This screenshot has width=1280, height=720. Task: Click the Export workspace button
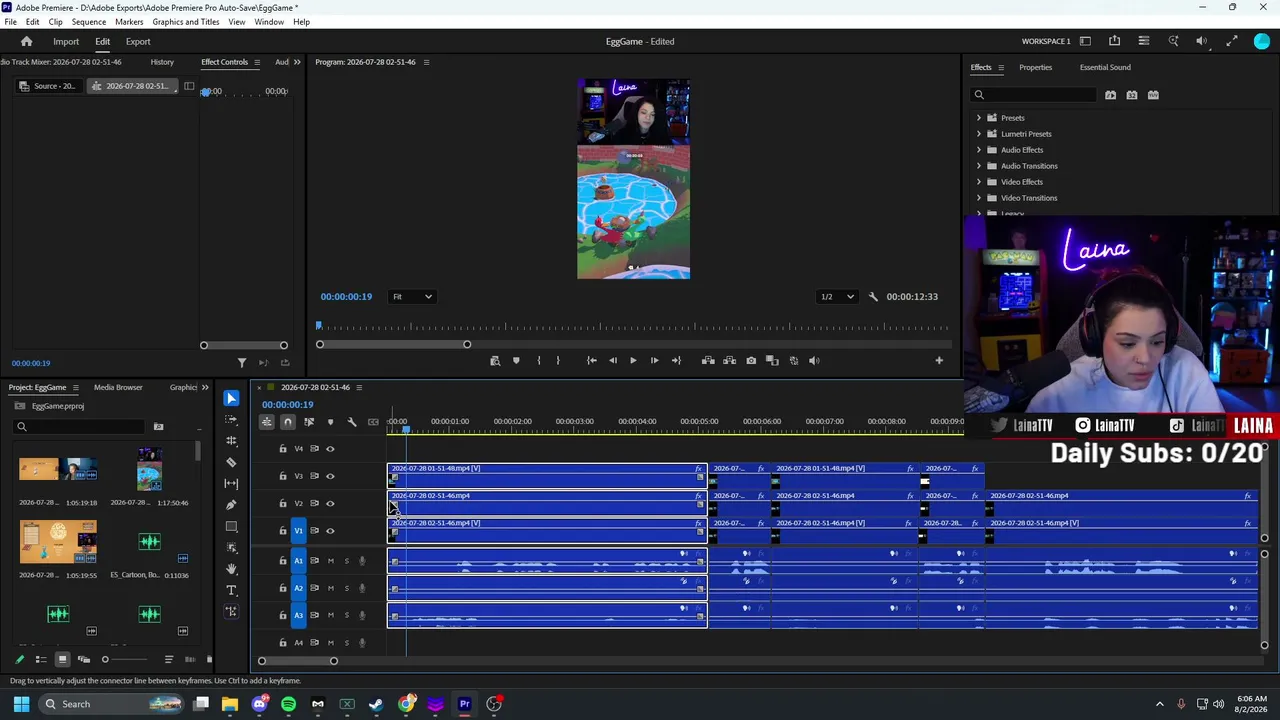pyautogui.click(x=138, y=42)
